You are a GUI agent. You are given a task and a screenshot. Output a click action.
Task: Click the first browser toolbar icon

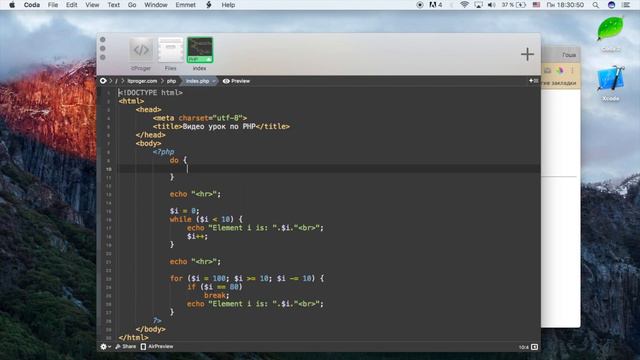547,71
